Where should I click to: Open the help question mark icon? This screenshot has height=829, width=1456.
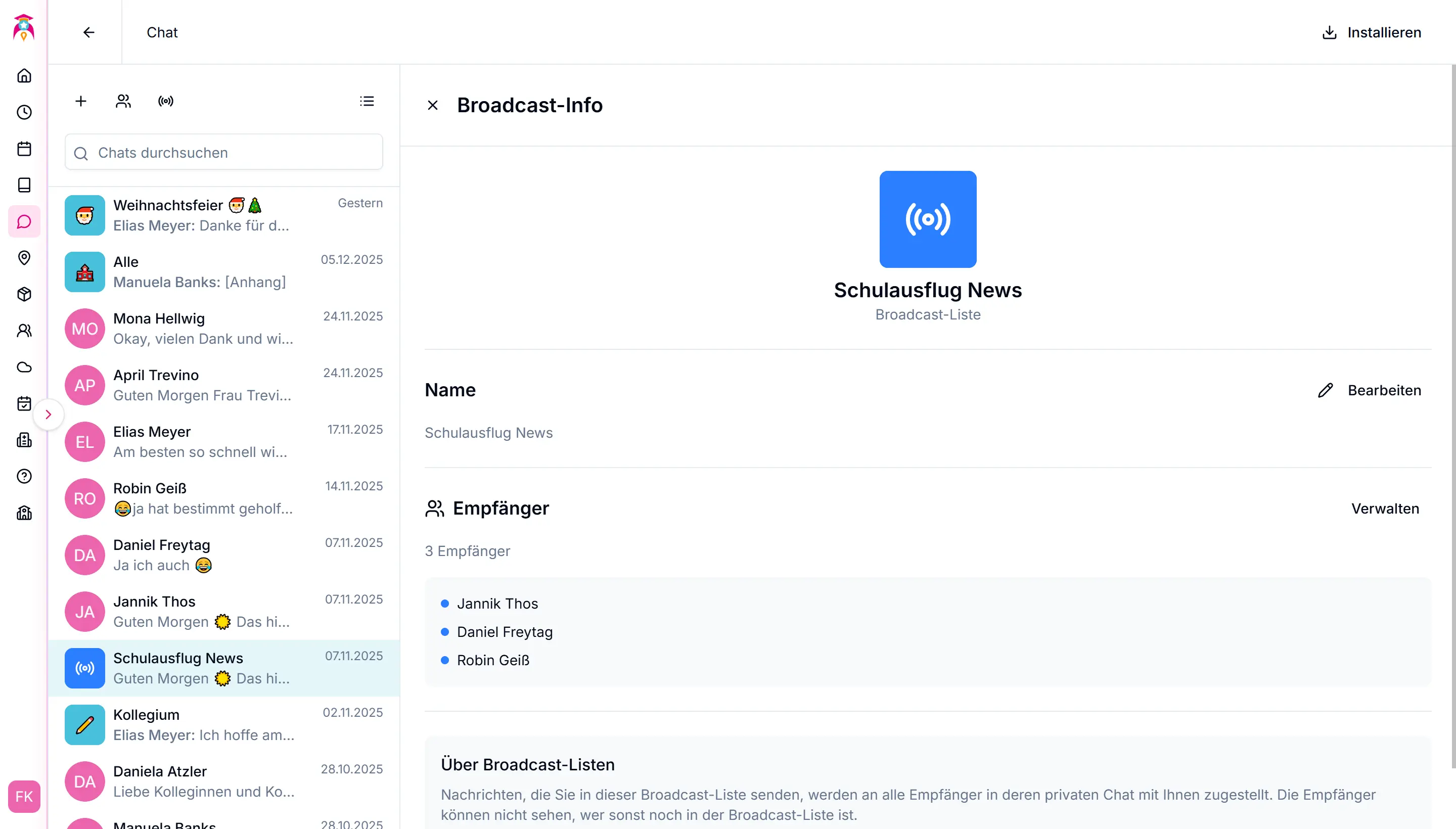pos(24,477)
